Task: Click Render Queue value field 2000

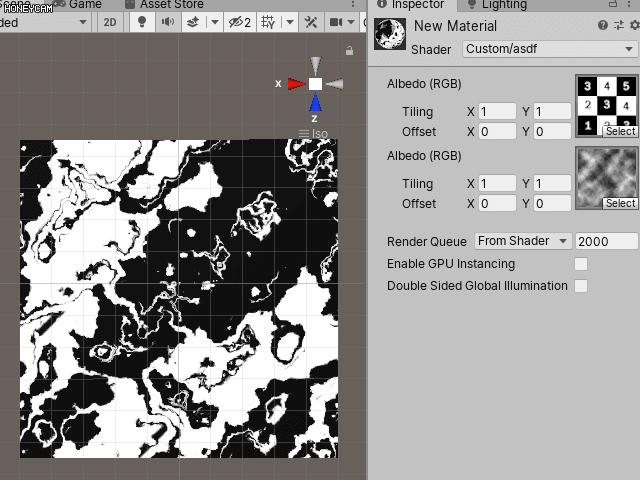Action: (x=606, y=241)
